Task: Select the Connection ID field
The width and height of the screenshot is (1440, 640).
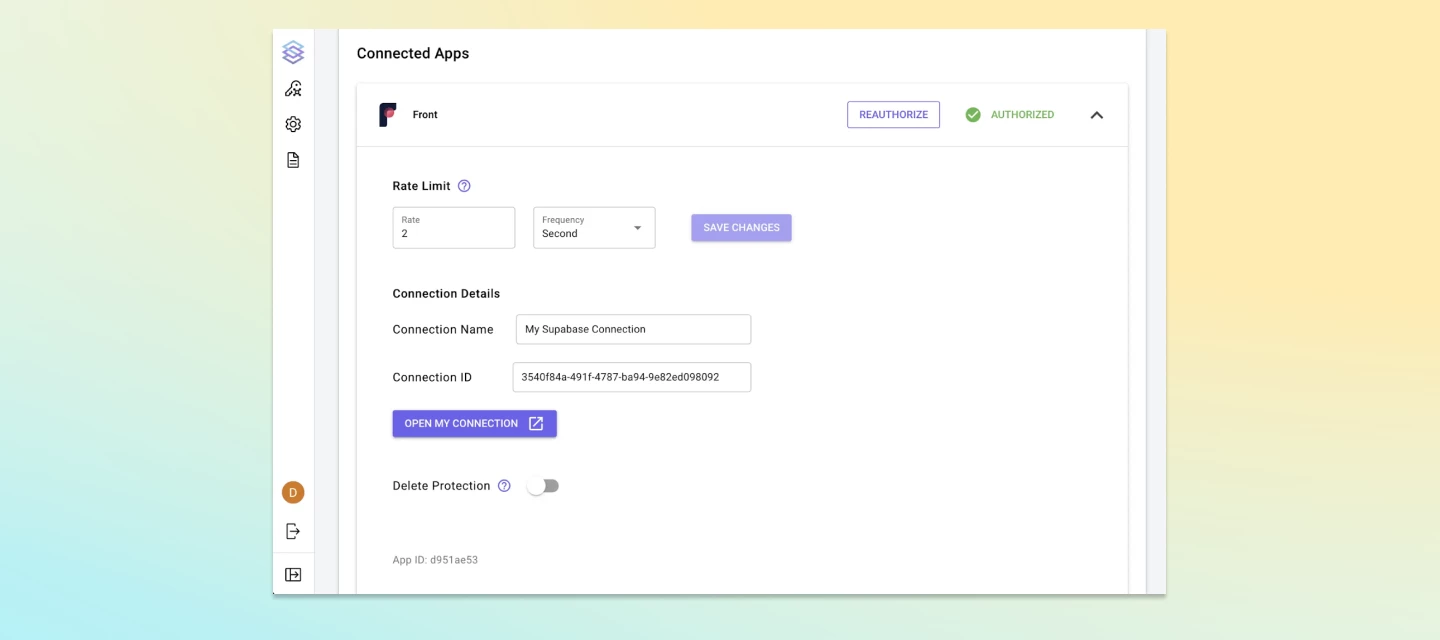Action: [631, 377]
